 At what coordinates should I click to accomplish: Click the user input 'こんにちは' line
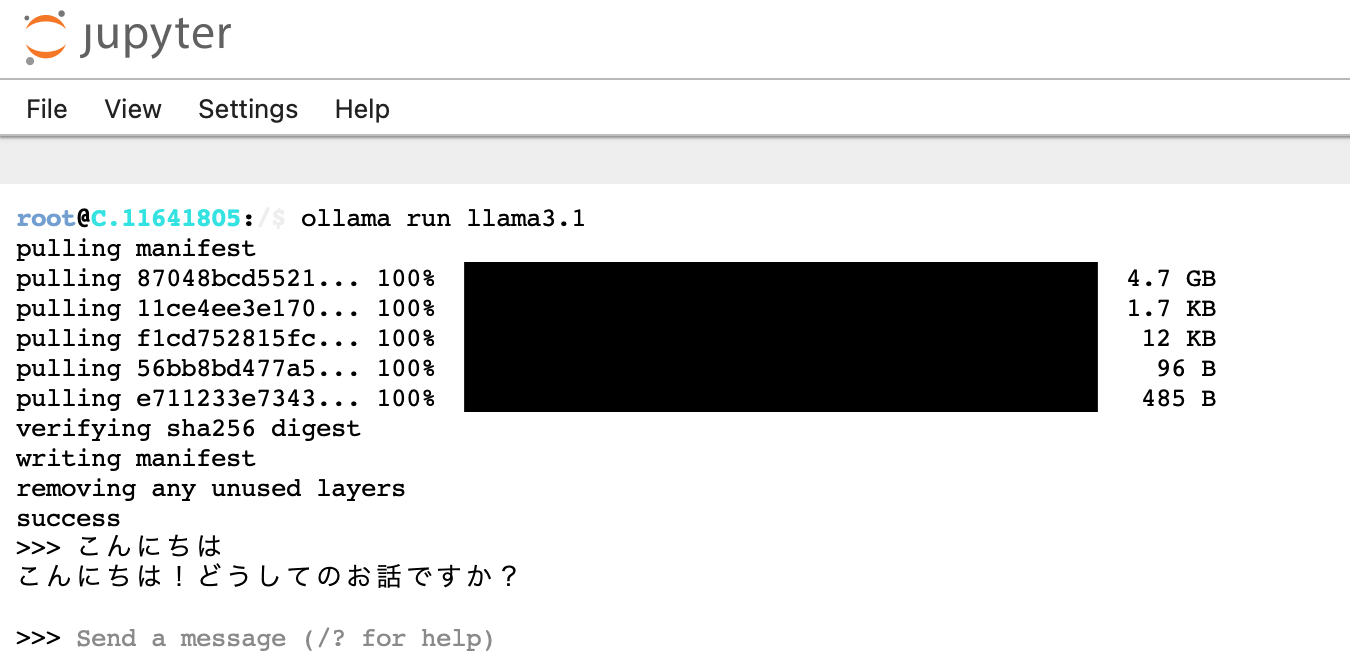tap(148, 547)
